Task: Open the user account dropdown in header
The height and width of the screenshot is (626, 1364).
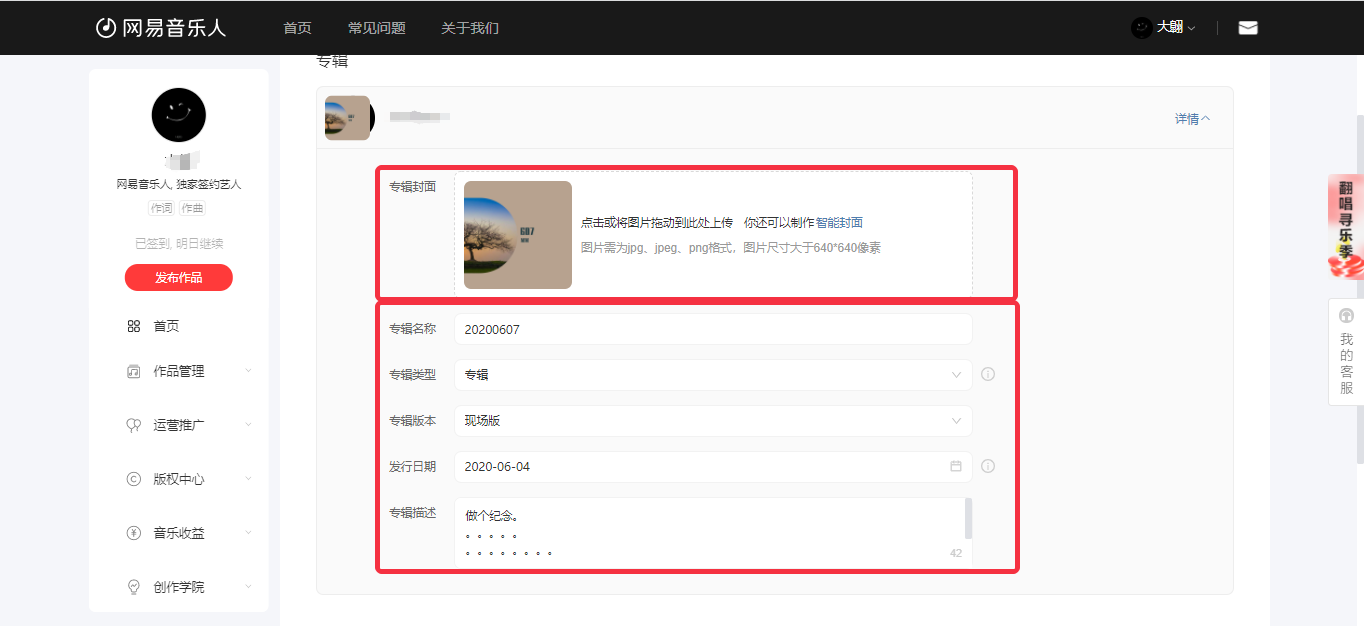Action: click(x=1163, y=28)
